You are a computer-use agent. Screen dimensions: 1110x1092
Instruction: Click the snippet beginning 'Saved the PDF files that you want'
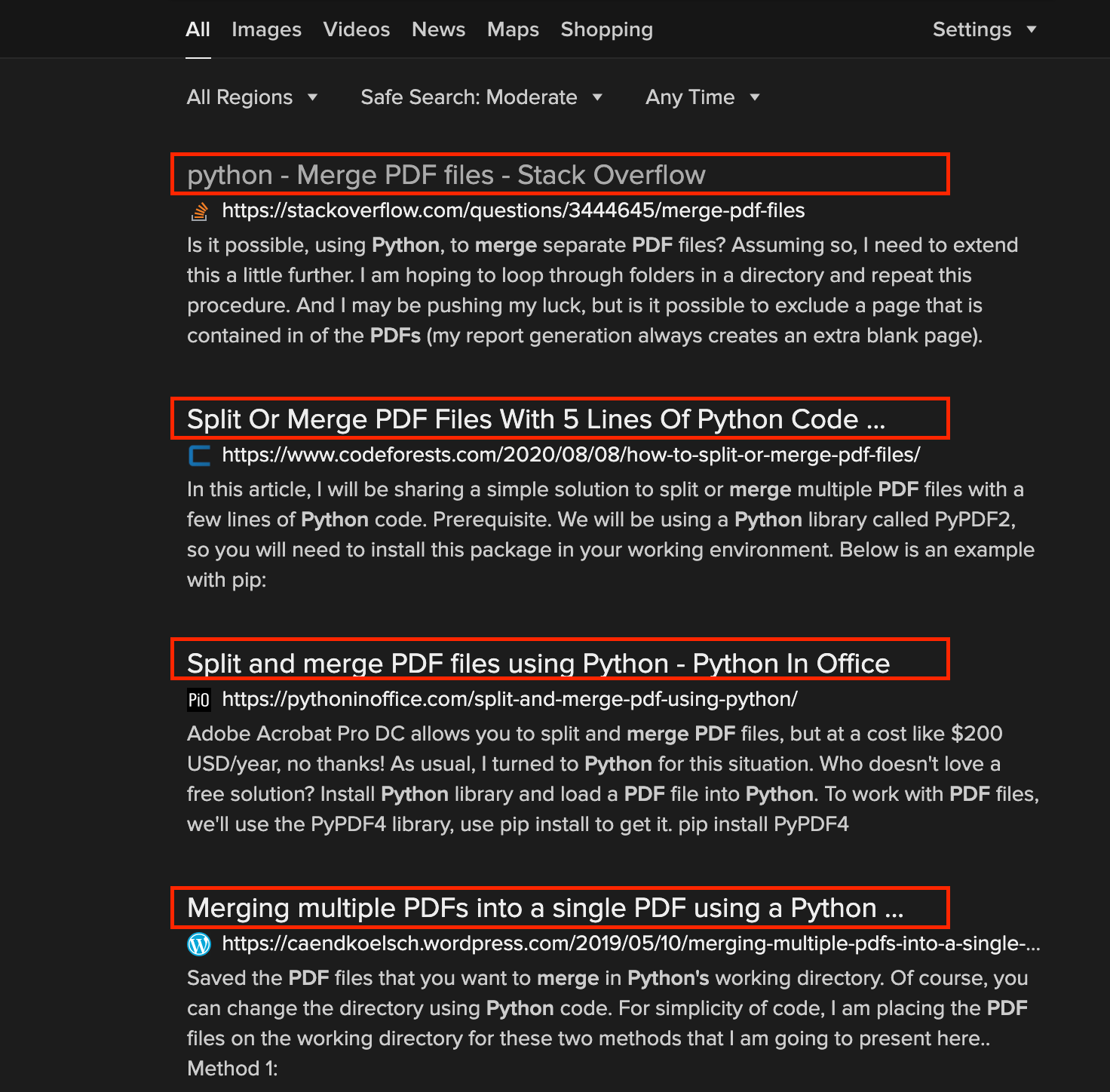608,1023
